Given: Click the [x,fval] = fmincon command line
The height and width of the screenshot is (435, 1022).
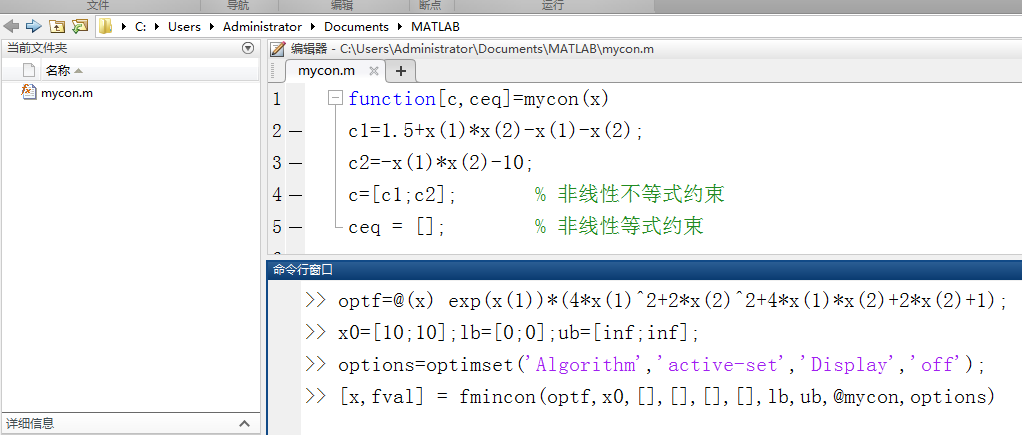Looking at the screenshot, I should [x=667, y=397].
